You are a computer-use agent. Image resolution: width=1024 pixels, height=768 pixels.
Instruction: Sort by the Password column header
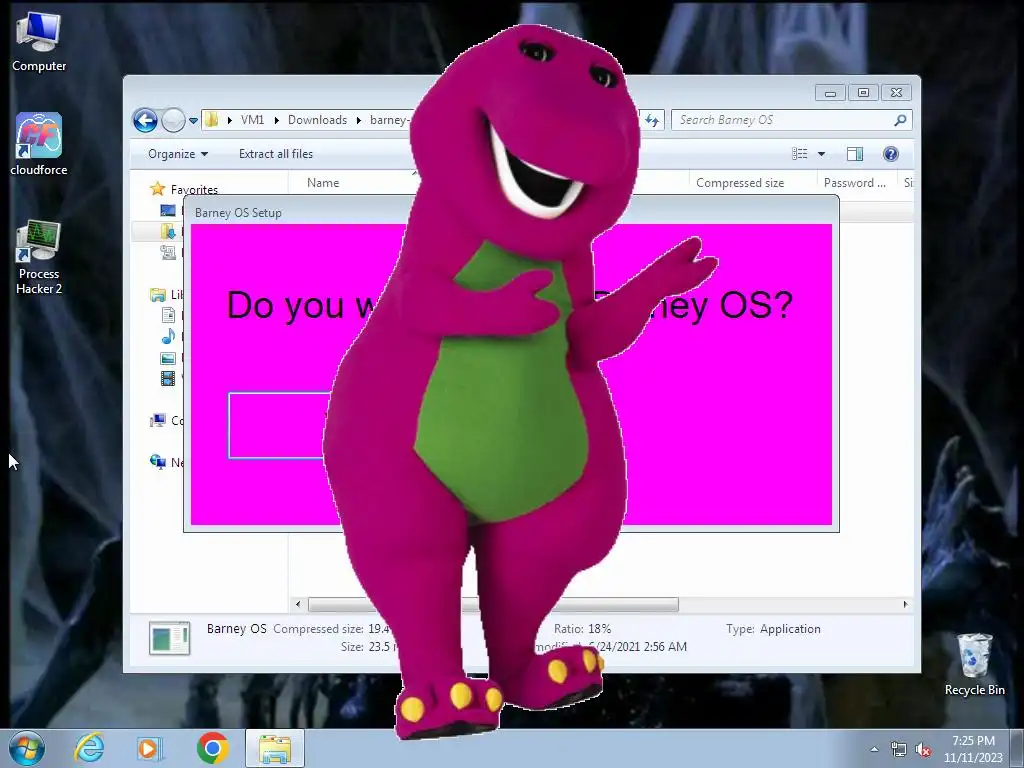click(855, 183)
